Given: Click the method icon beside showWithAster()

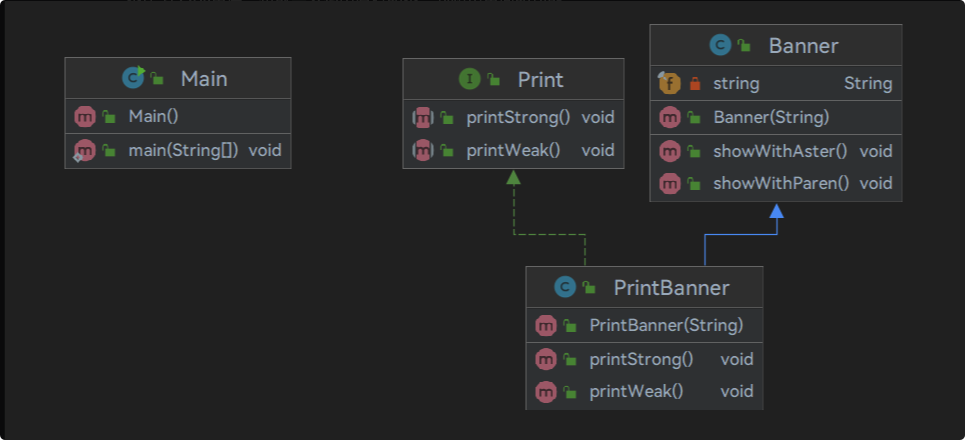Looking at the screenshot, I should (670, 151).
